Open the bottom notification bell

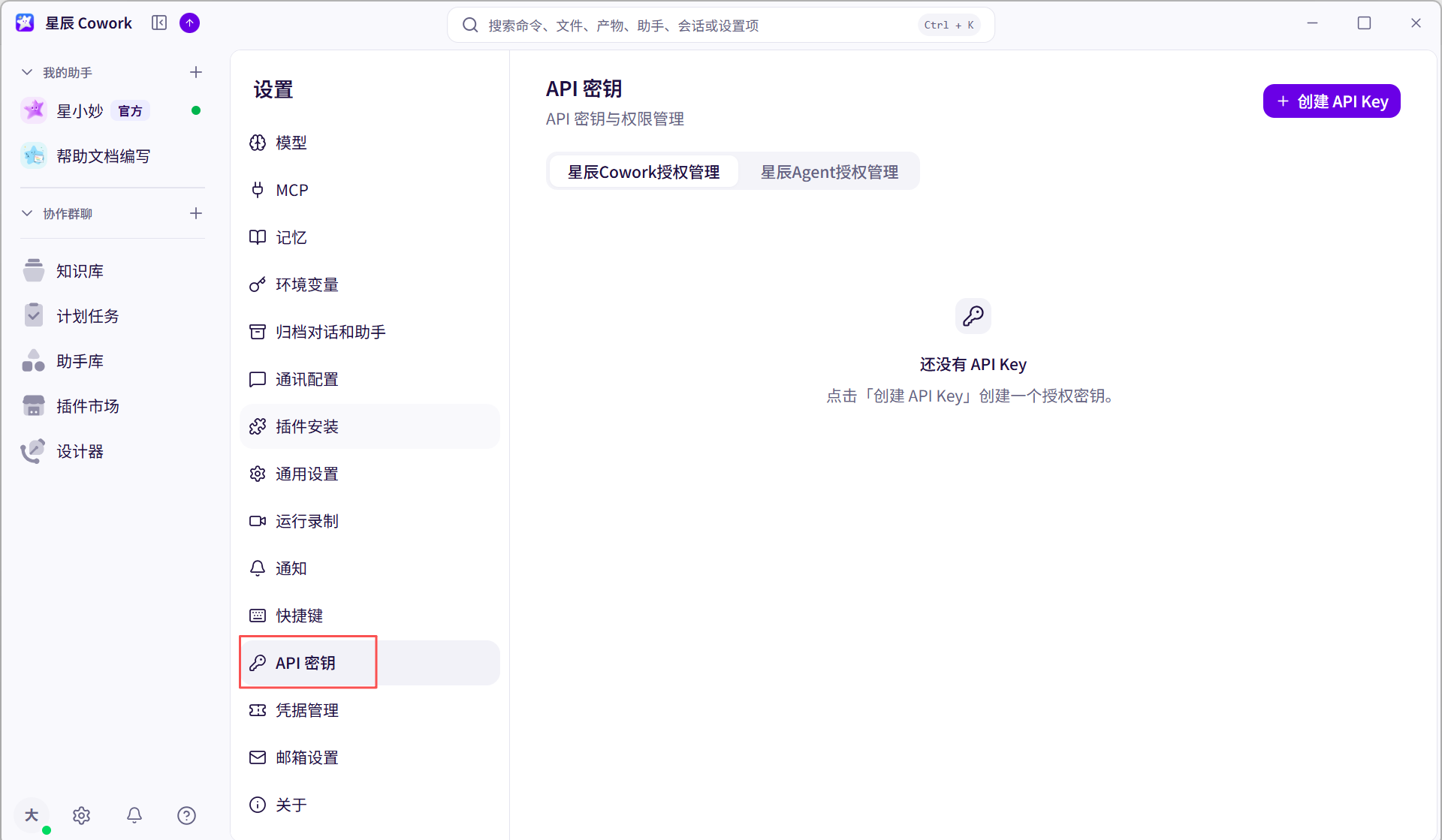click(x=134, y=815)
